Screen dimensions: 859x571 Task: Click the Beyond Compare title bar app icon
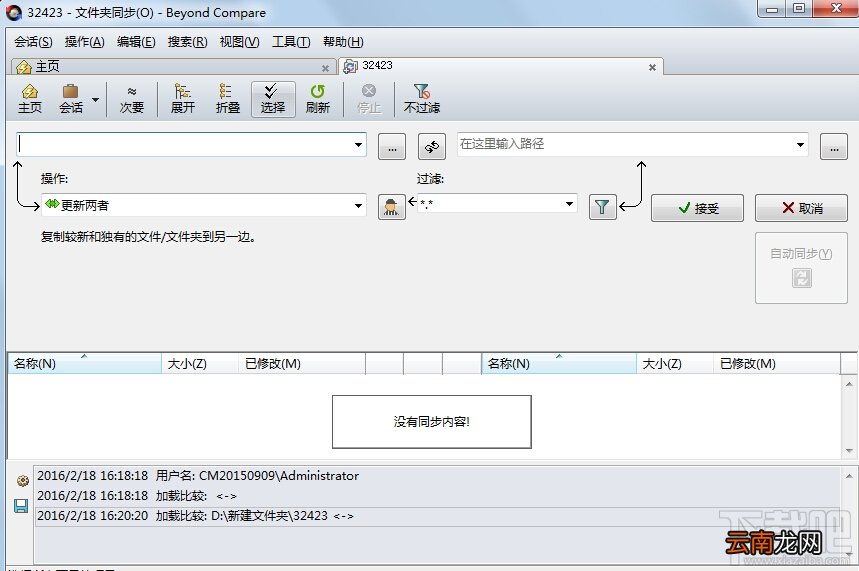(14, 12)
